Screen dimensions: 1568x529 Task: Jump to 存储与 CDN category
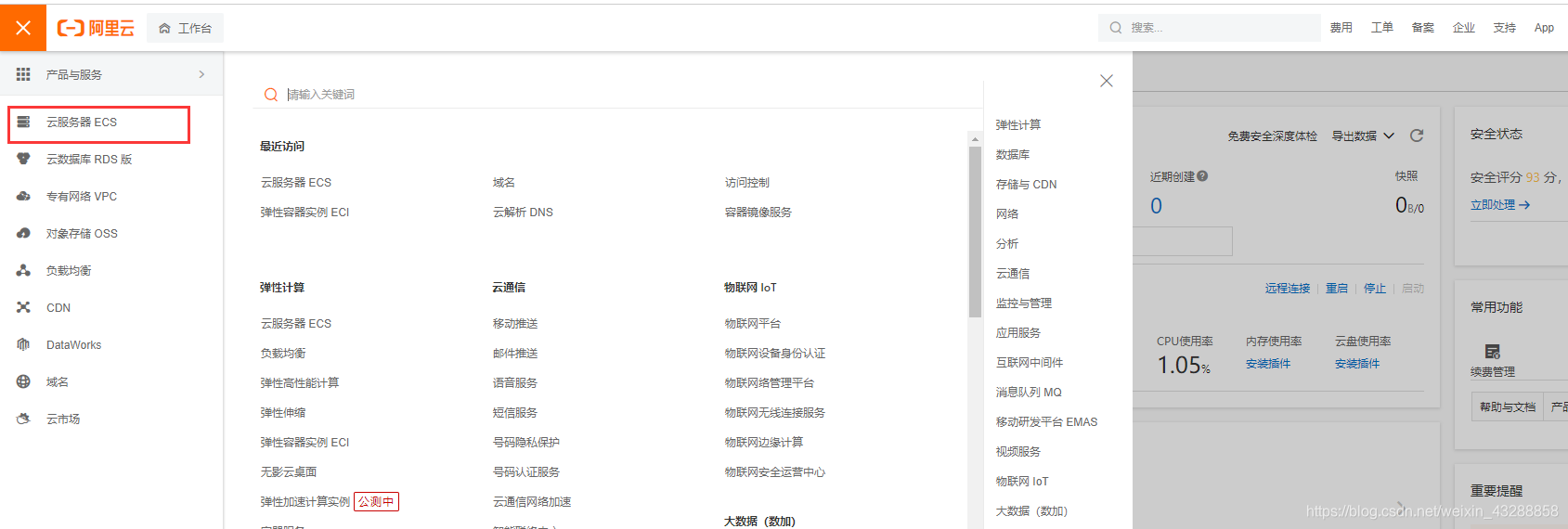pos(1027,185)
